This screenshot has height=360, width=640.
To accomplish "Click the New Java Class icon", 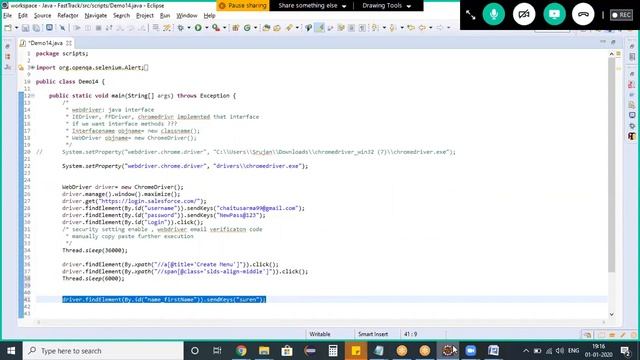I will tap(247, 28).
